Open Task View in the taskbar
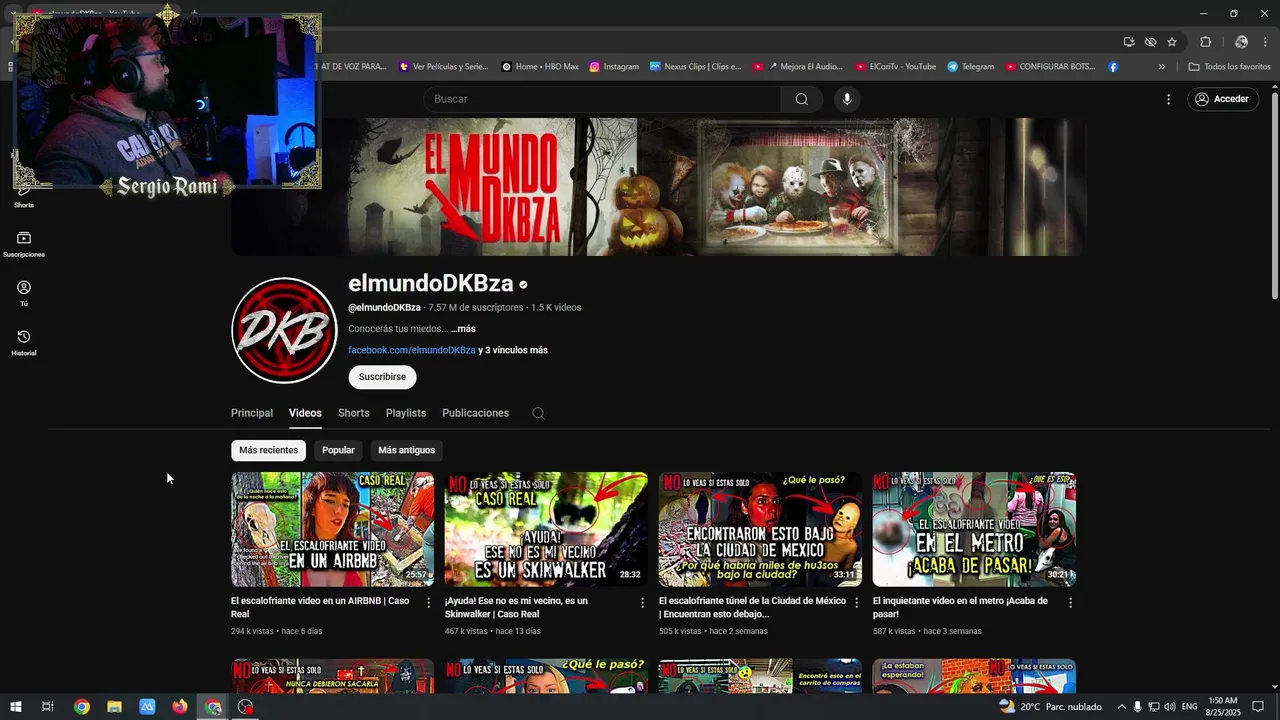Viewport: 1280px width, 720px height. (47, 707)
